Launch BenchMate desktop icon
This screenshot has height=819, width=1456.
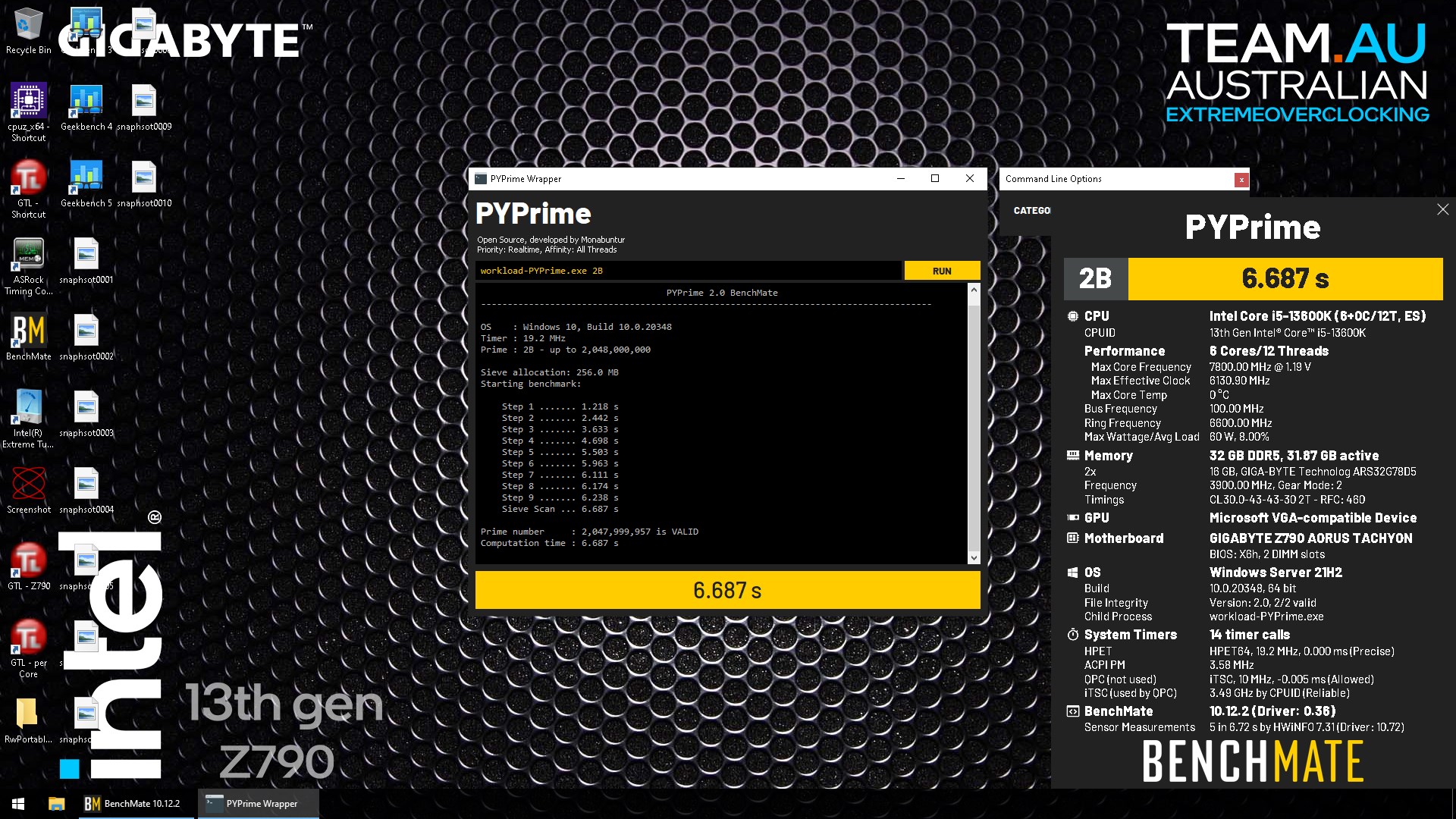coord(28,337)
